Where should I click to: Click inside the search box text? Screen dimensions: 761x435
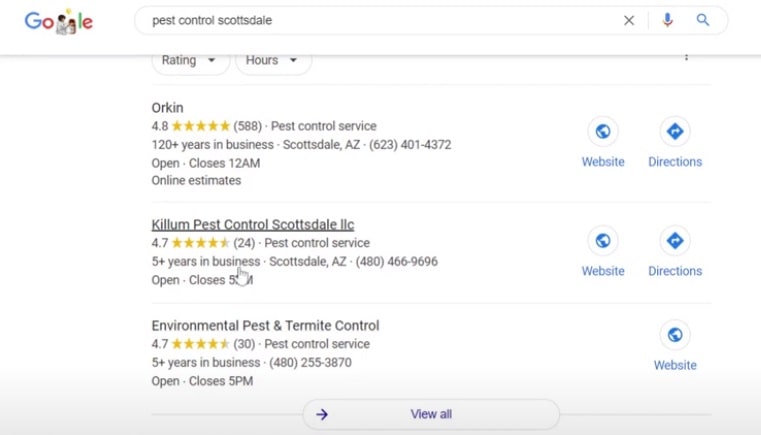[212, 20]
